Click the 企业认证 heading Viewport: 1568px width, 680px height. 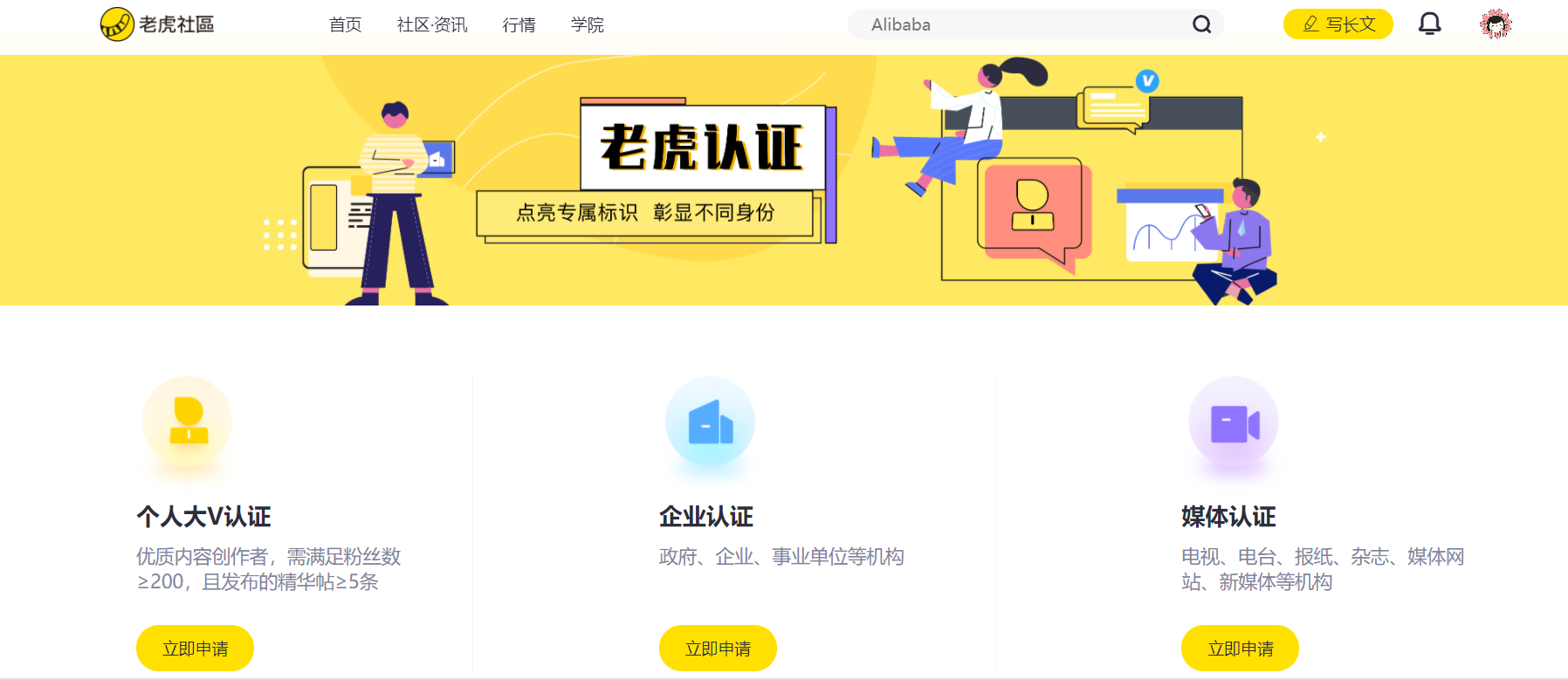tap(706, 517)
